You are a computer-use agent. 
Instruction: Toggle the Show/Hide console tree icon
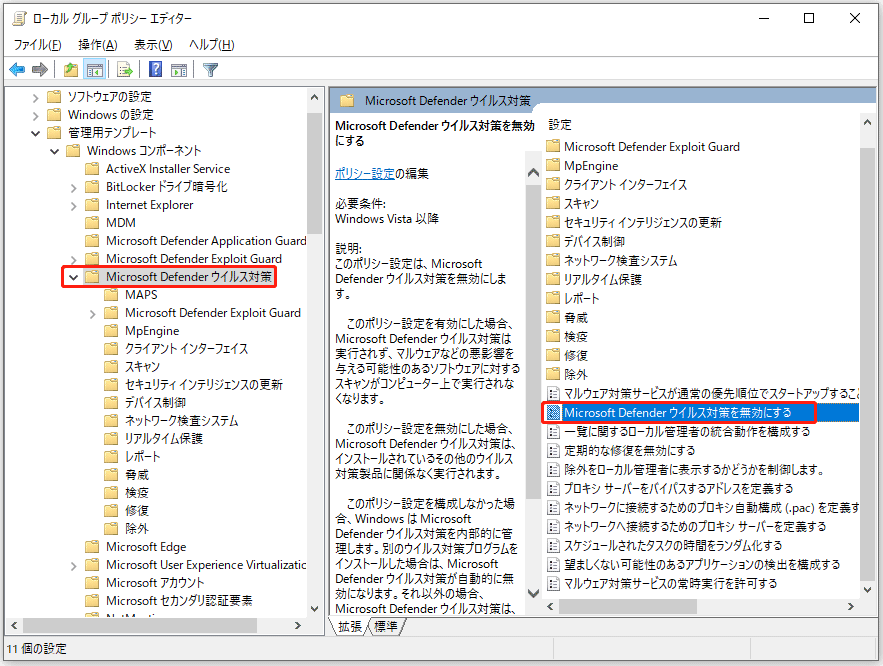coord(95,69)
